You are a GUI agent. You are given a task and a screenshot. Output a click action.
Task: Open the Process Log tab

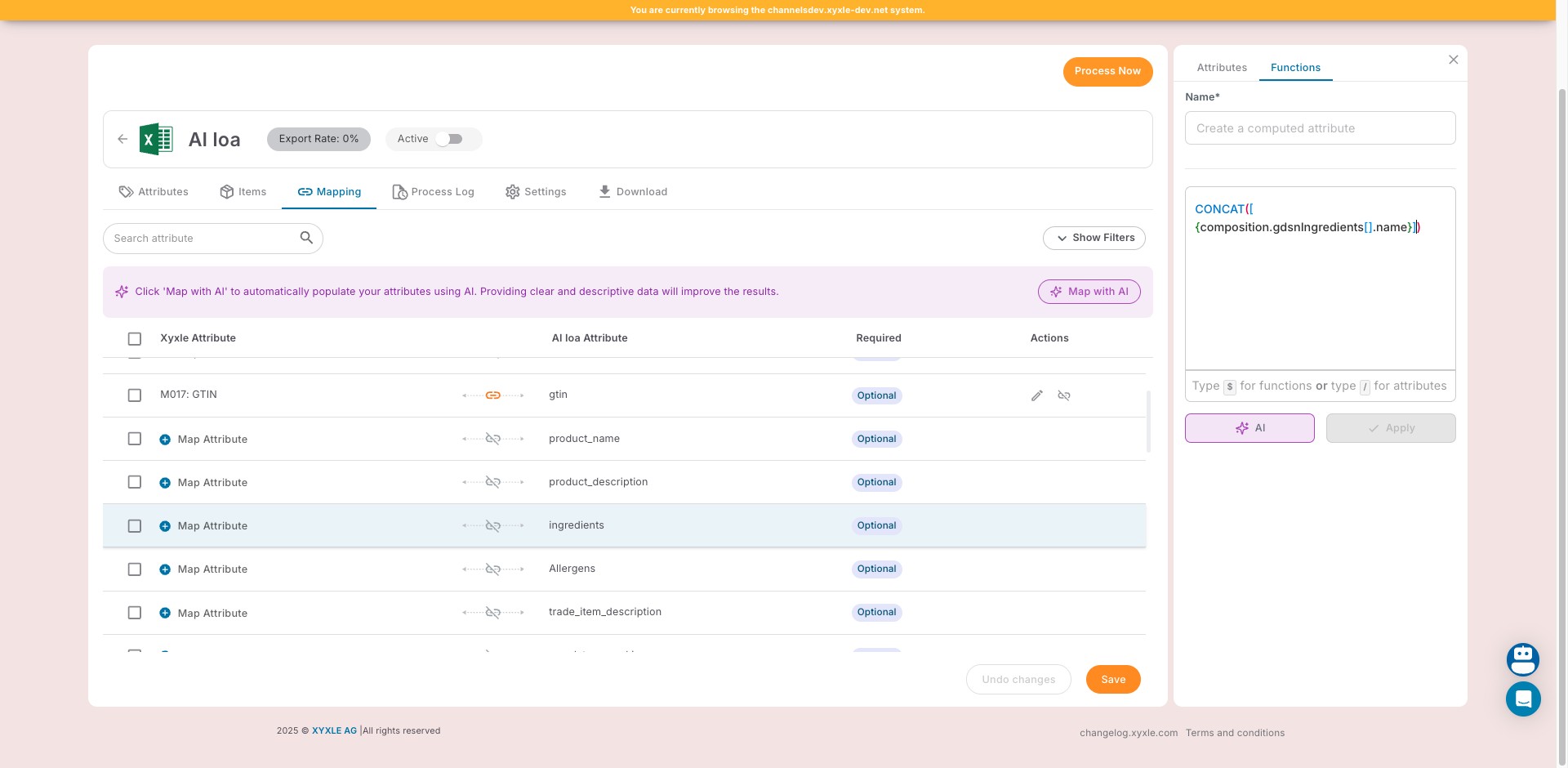tap(433, 191)
